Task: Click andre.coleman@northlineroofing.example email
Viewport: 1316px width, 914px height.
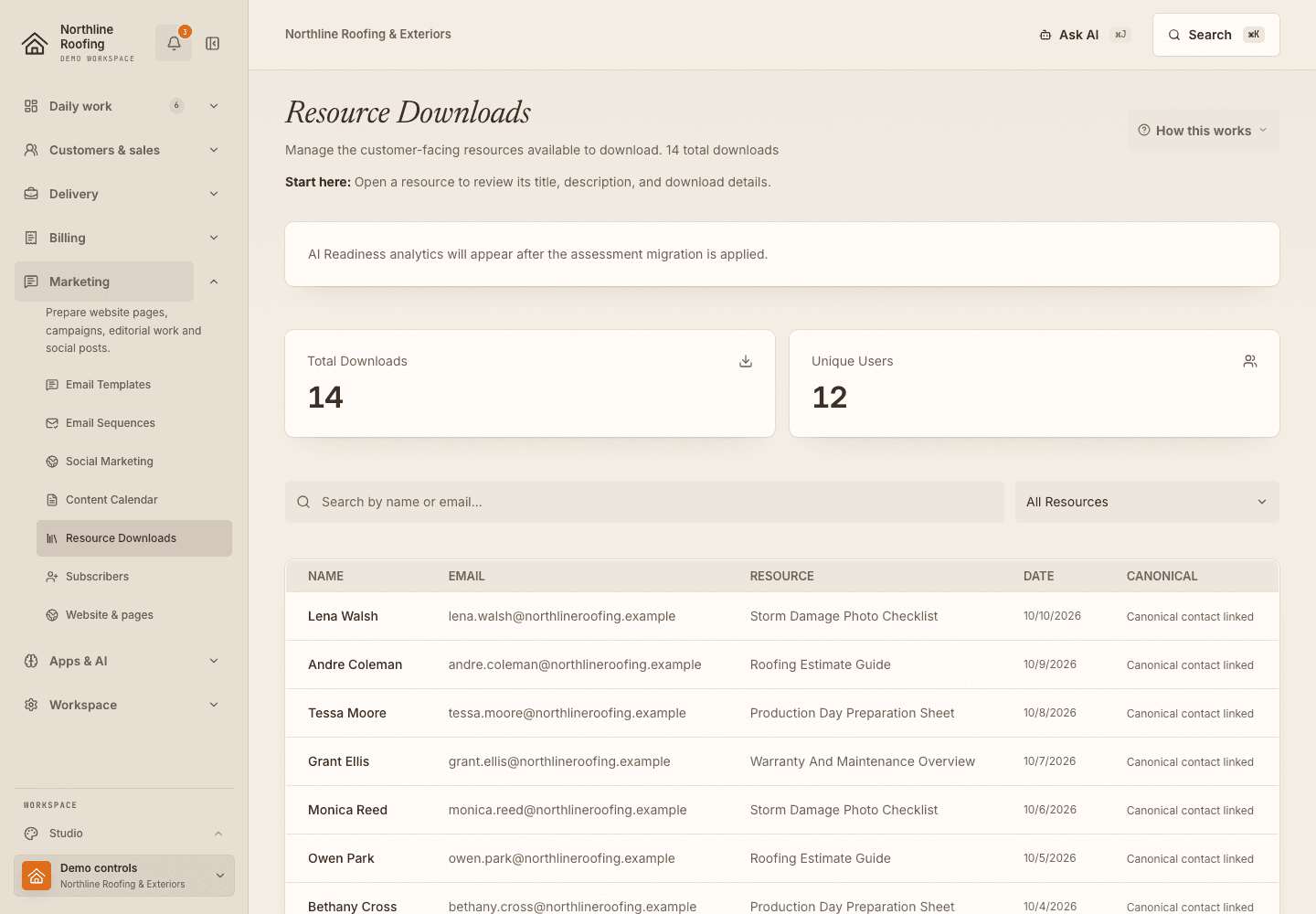Action: (x=575, y=664)
